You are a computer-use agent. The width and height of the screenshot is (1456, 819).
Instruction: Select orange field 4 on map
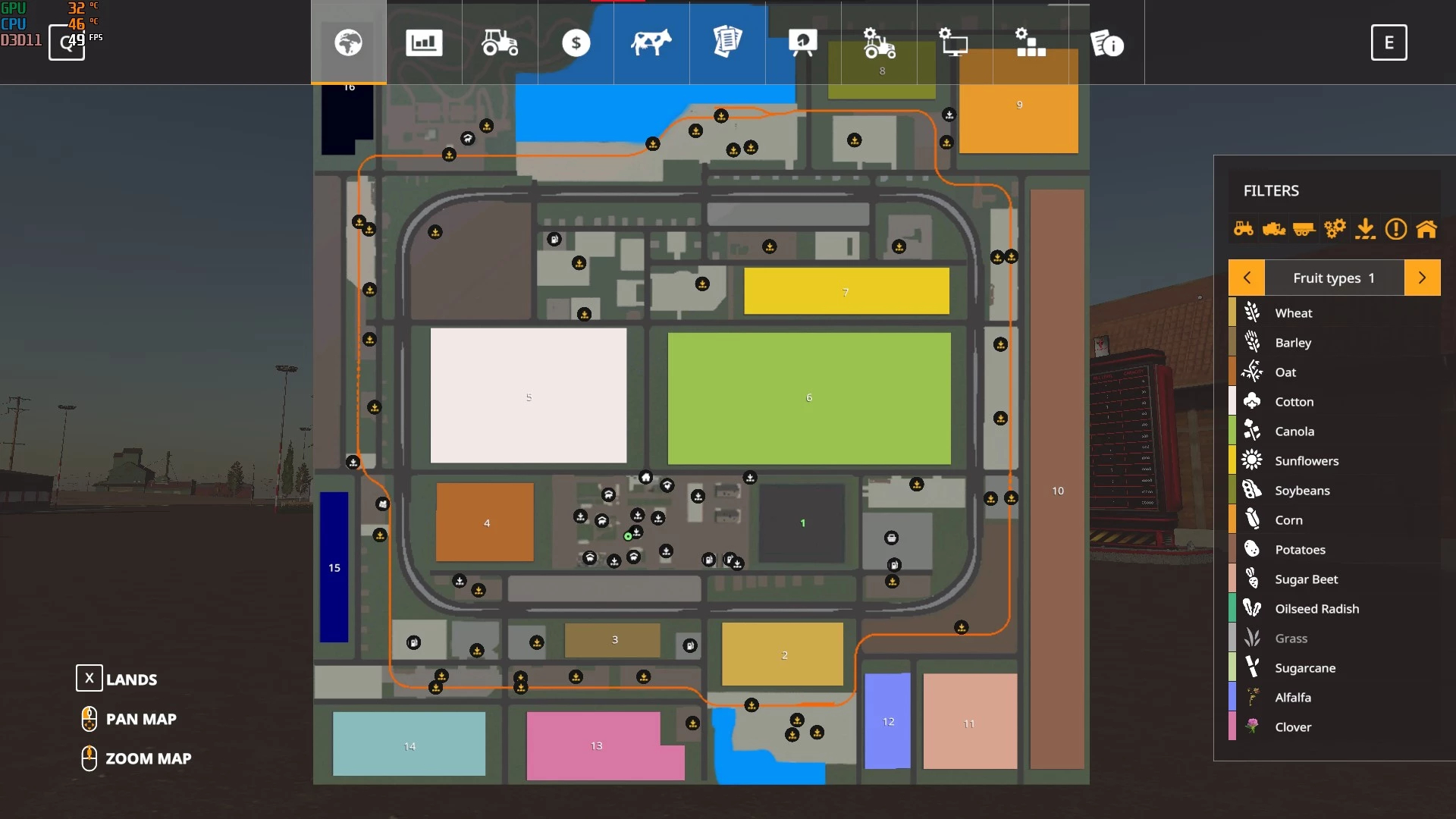[485, 522]
